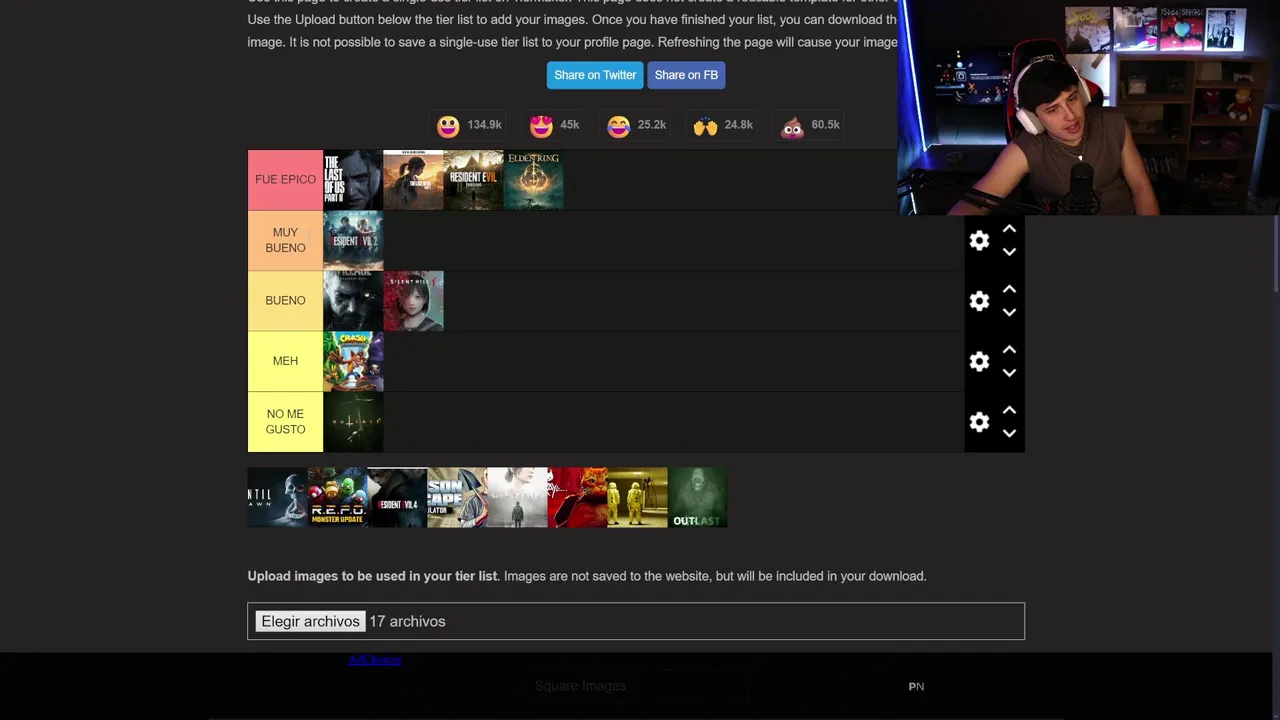Select The Last of Us Part I cover
Image resolution: width=1280 pixels, height=720 pixels.
[x=413, y=180]
